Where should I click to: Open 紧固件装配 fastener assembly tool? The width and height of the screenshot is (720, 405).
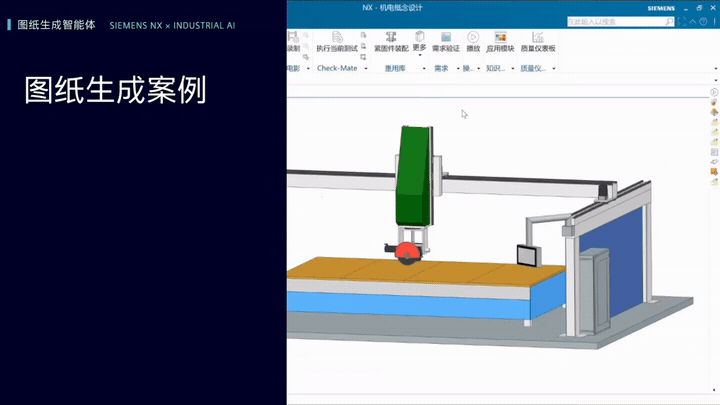391,41
